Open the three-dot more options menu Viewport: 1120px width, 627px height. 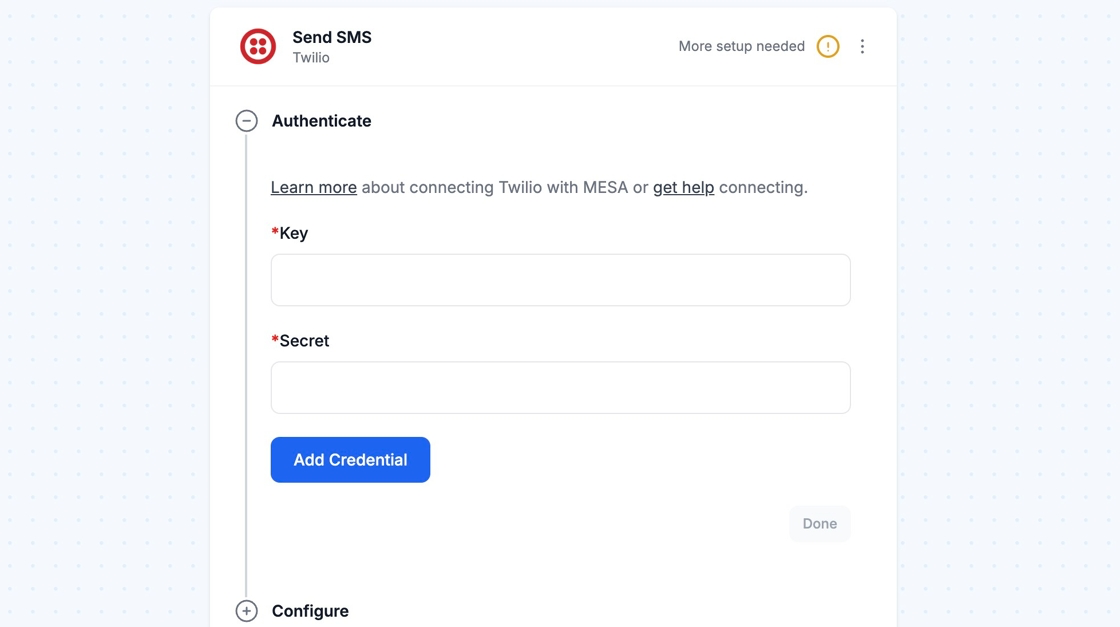pos(862,46)
